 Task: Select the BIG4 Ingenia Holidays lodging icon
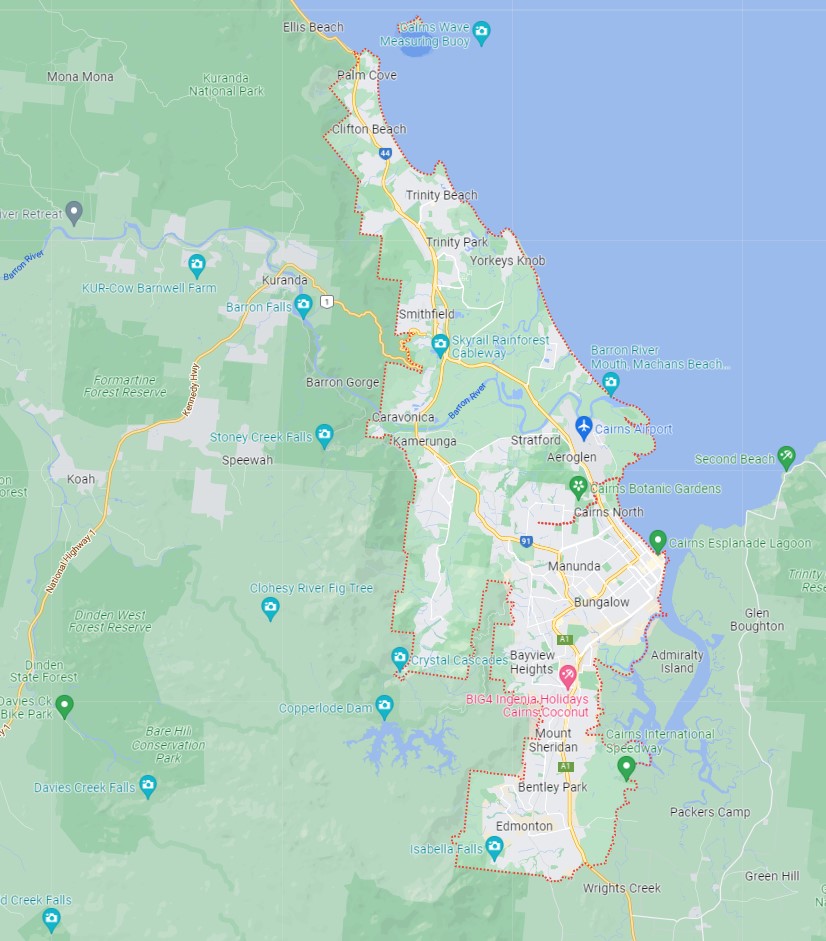tap(567, 675)
